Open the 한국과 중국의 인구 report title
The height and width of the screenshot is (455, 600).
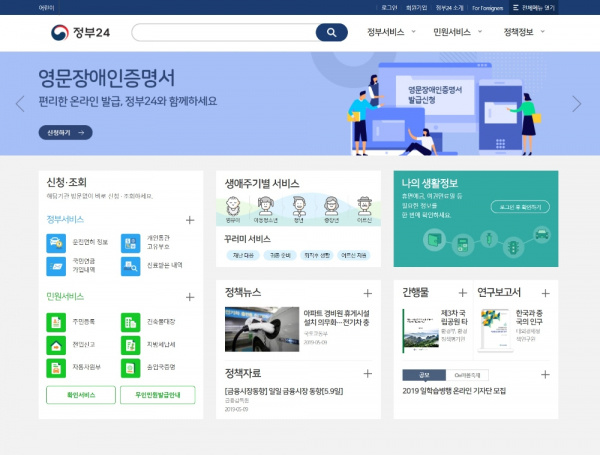(x=529, y=317)
